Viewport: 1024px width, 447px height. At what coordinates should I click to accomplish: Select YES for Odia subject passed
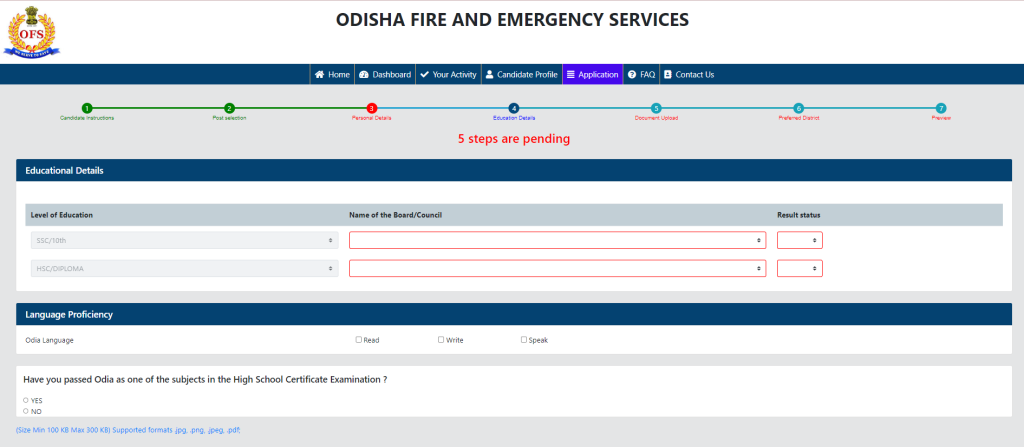[x=25, y=400]
